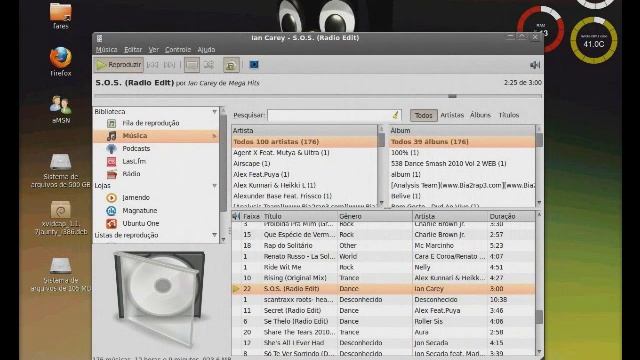Image resolution: width=640 pixels, height=360 pixels.
Task: Select the Álbuns search filter
Action: point(480,115)
